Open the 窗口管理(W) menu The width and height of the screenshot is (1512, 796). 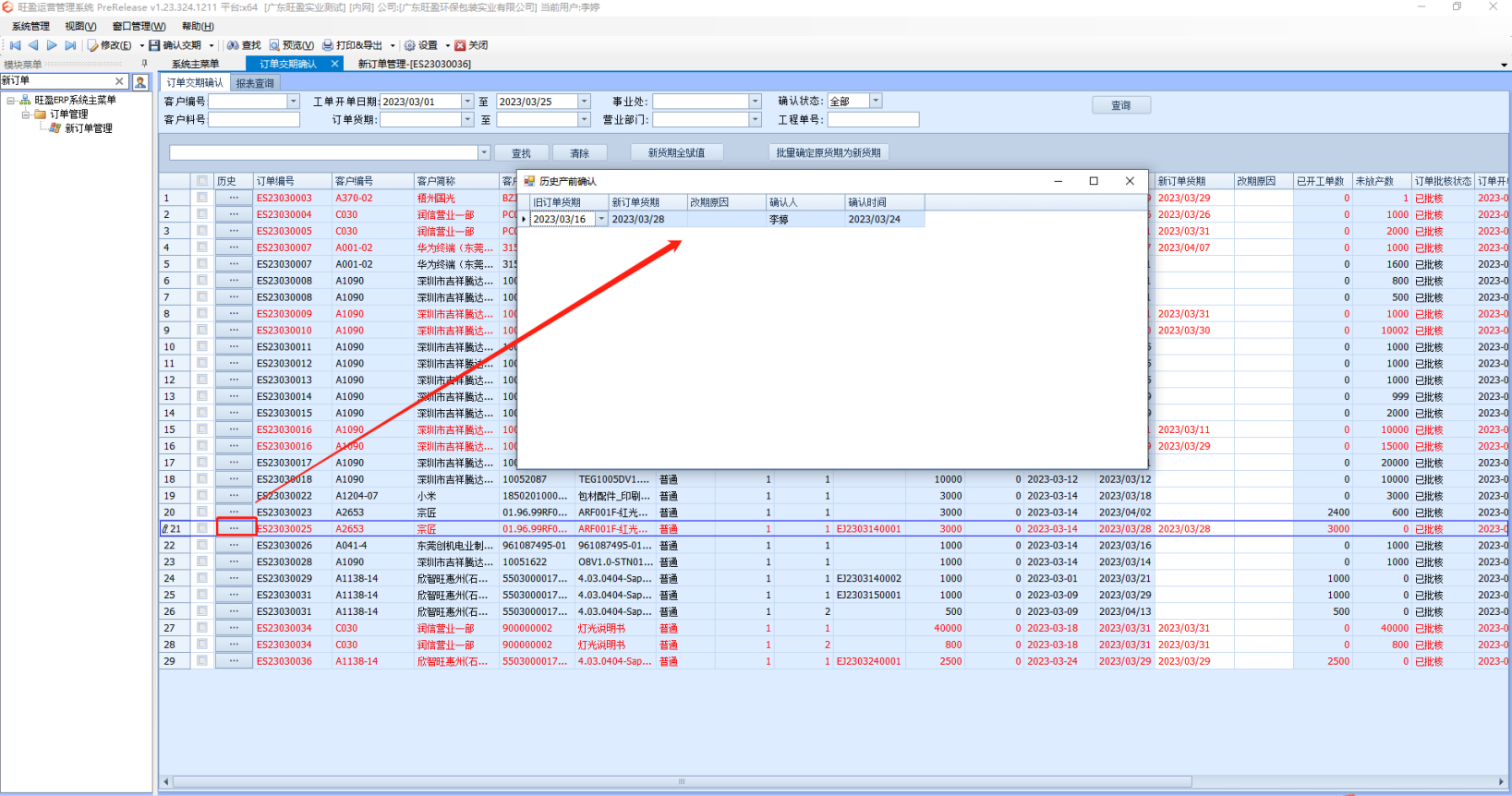139,26
